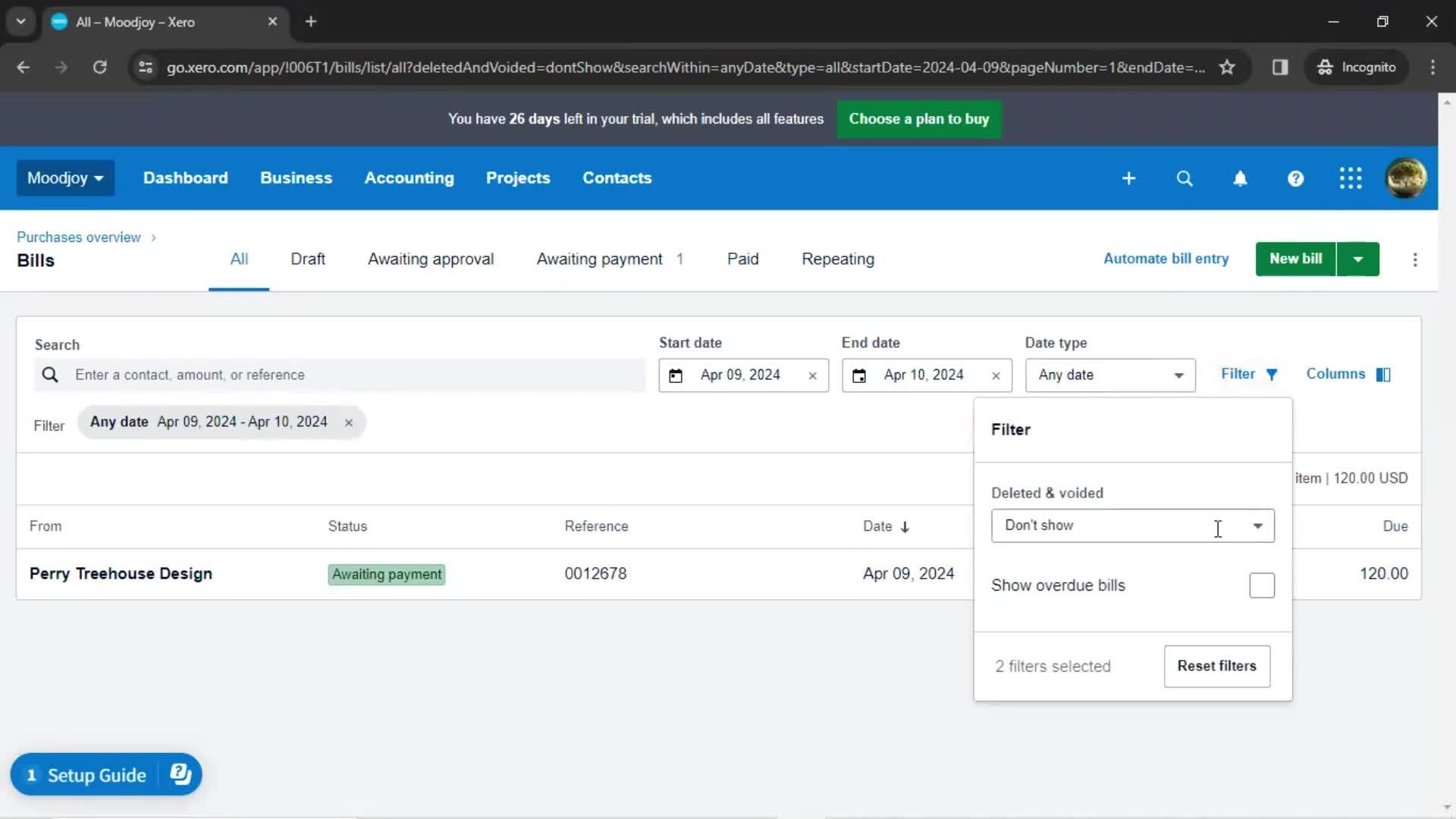Viewport: 1456px width, 819px height.
Task: Remove the Any date filter chip
Action: pyautogui.click(x=349, y=422)
